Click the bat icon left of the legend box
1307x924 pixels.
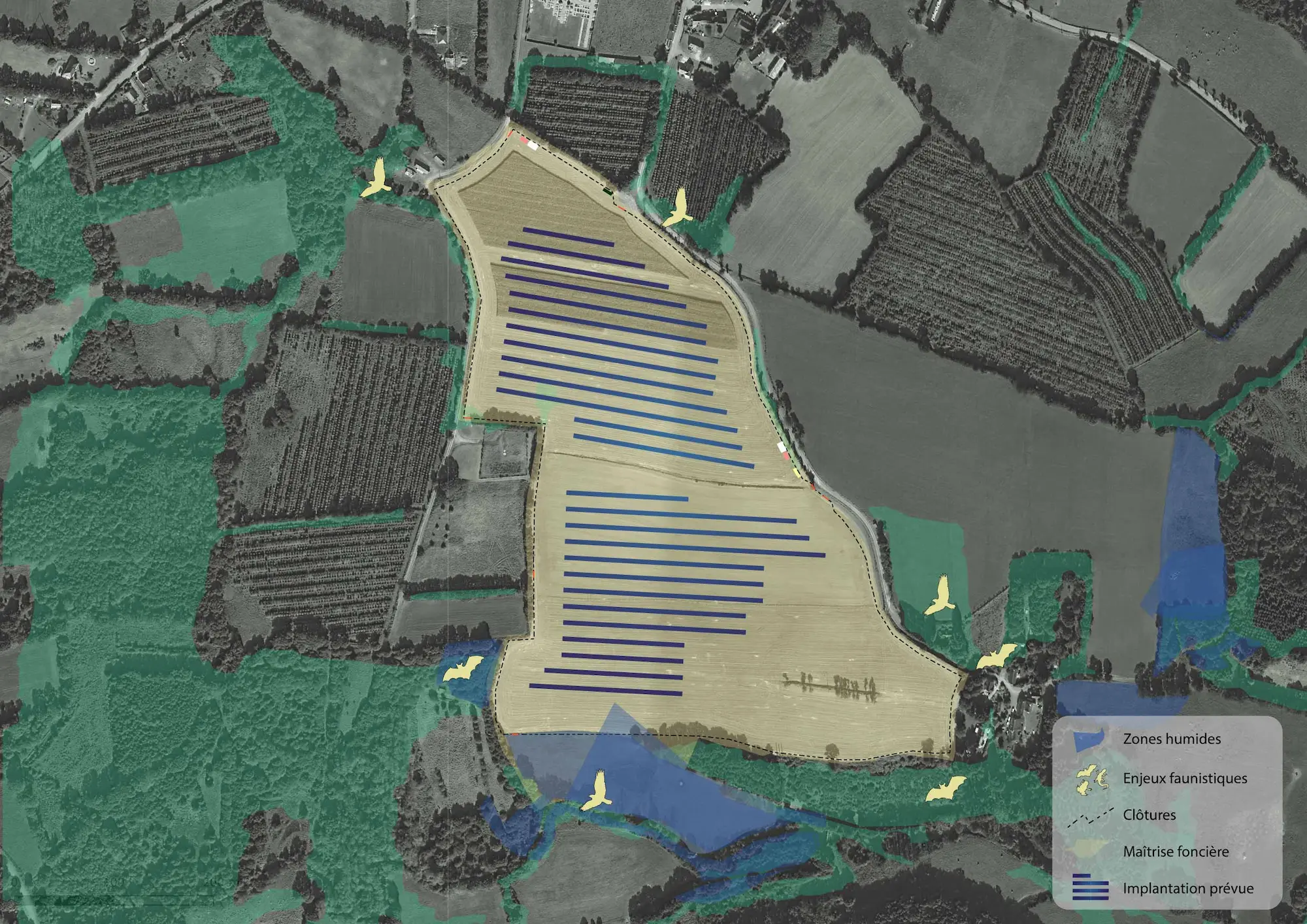pyautogui.click(x=945, y=789)
